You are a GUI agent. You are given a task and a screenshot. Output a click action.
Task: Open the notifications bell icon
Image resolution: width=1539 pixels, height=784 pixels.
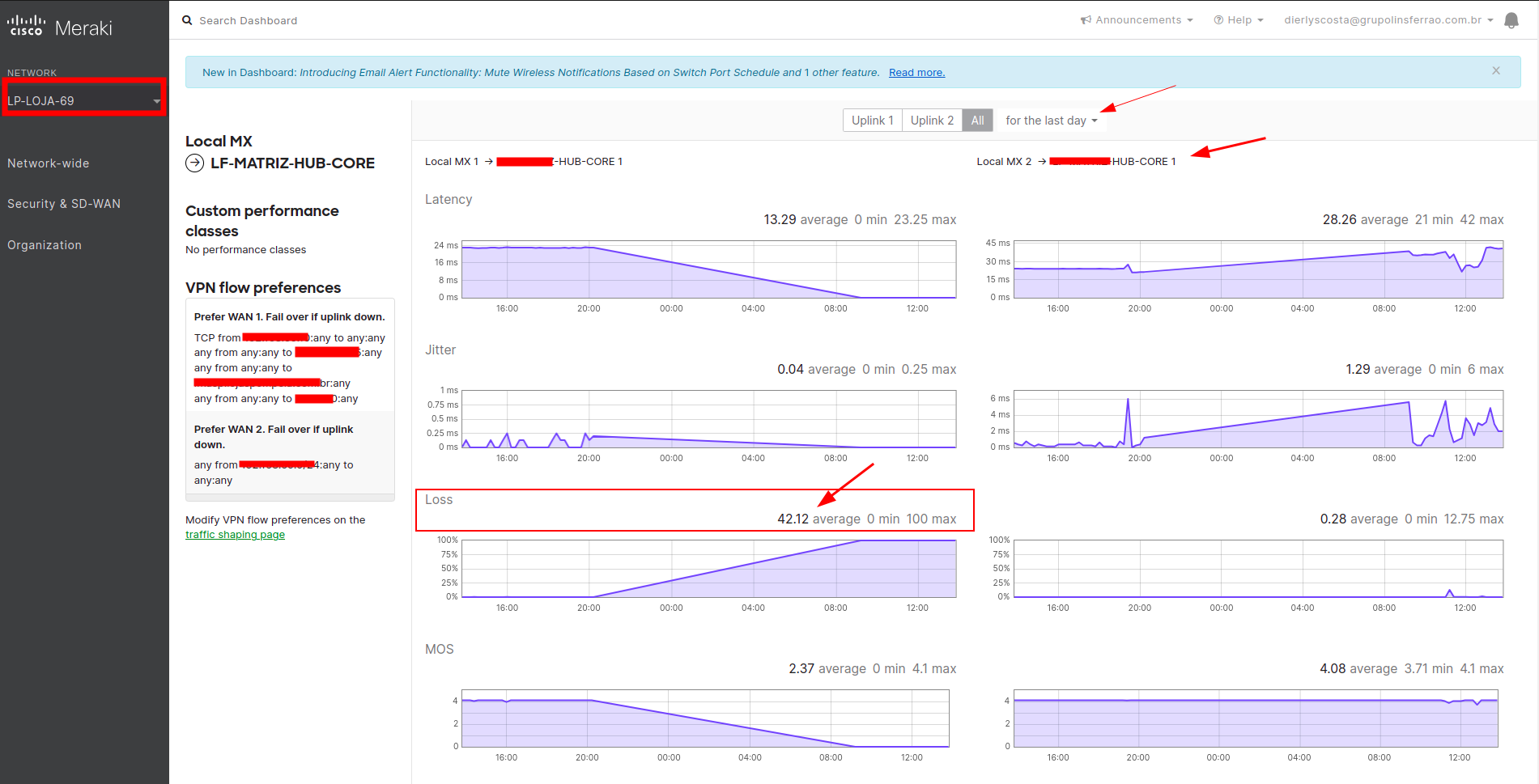[1511, 20]
